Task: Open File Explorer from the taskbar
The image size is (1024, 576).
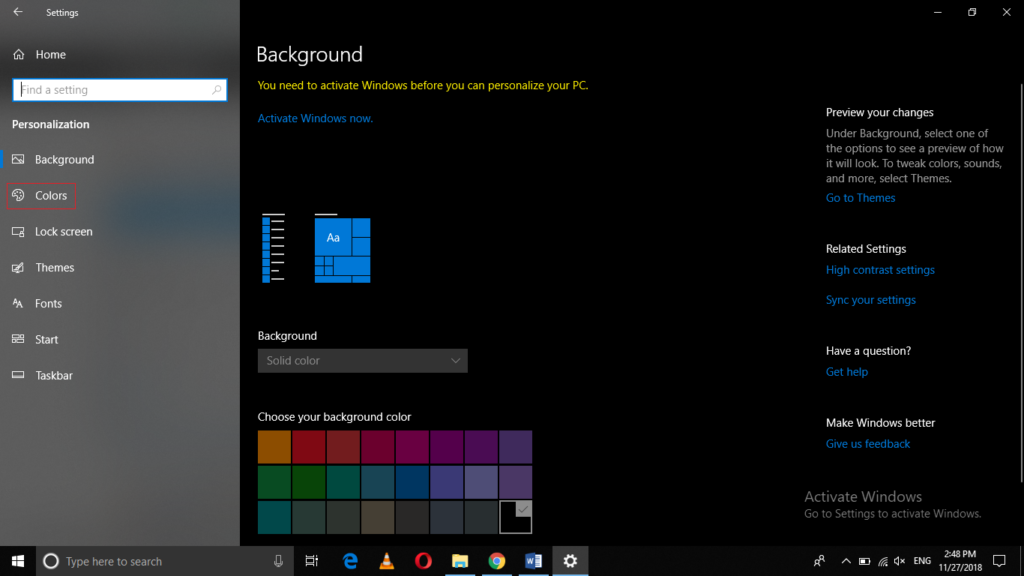Action: 460,561
